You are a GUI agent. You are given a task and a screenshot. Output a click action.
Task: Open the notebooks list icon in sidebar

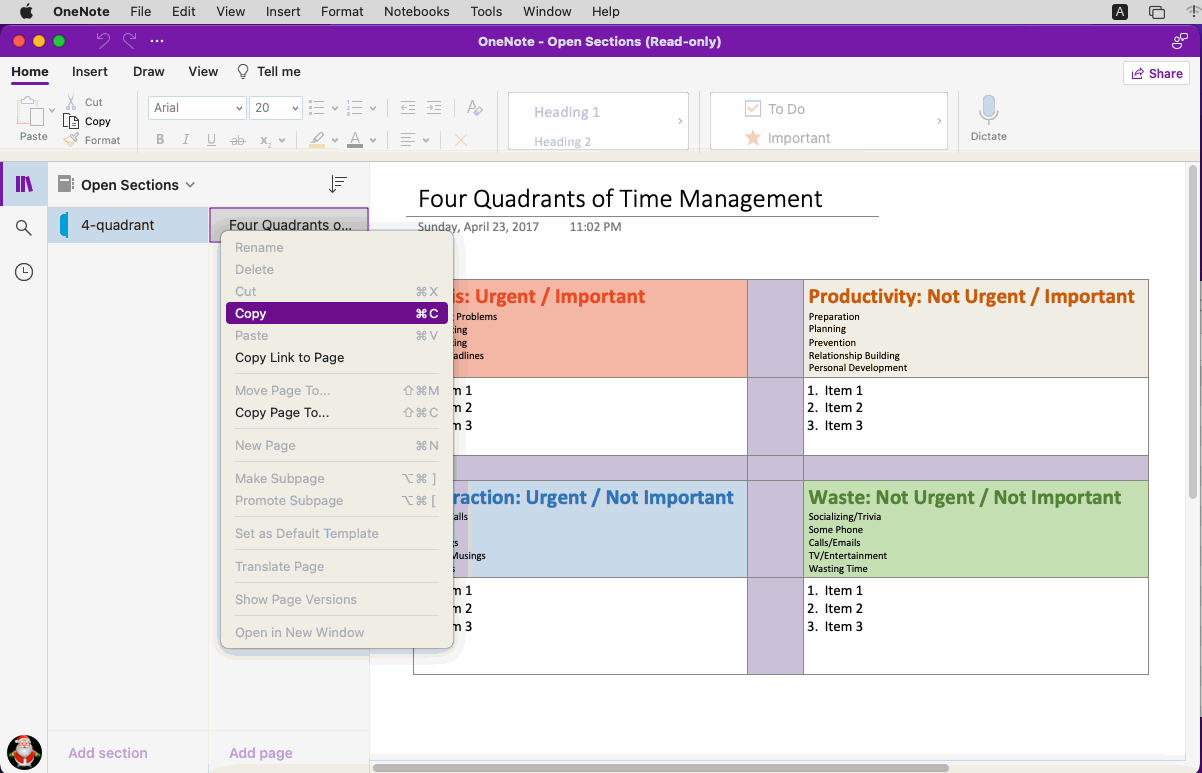[24, 184]
